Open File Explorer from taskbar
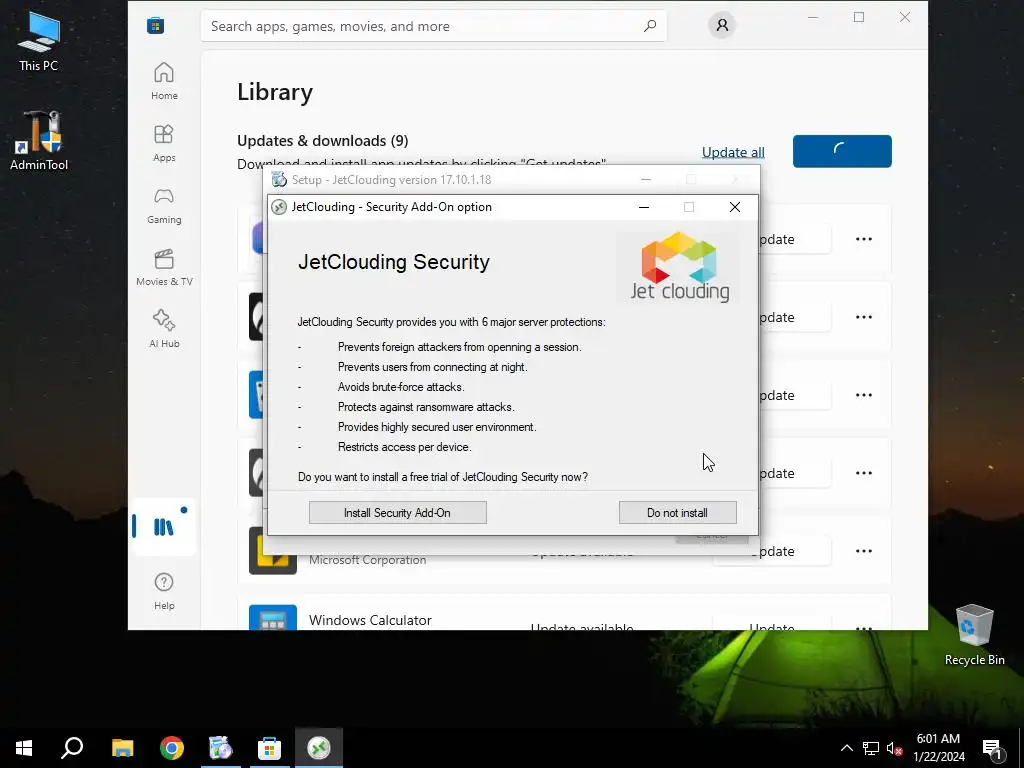This screenshot has height=768, width=1024. coord(122,748)
